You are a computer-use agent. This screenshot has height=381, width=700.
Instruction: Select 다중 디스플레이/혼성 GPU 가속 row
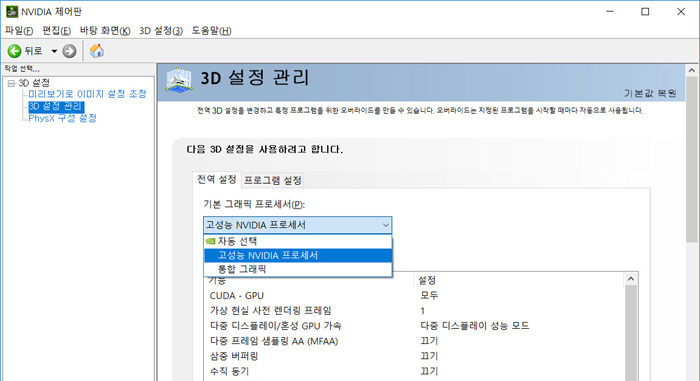coord(415,326)
